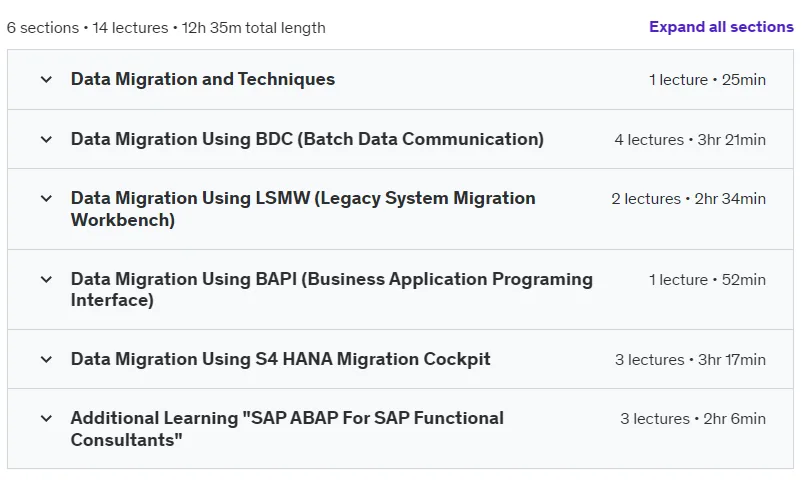Open Data Migration Using BAPI section title
This screenshot has width=807, height=481.
pyautogui.click(x=332, y=289)
